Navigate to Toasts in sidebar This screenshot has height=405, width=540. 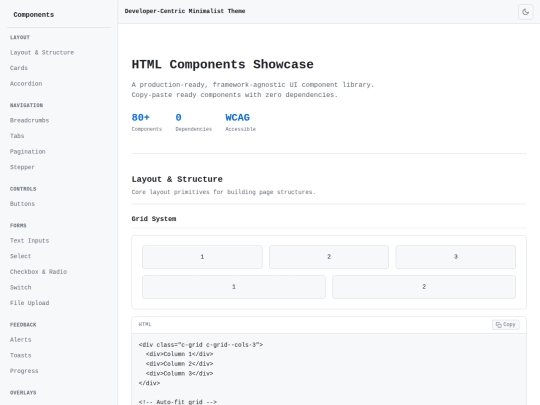[20, 355]
